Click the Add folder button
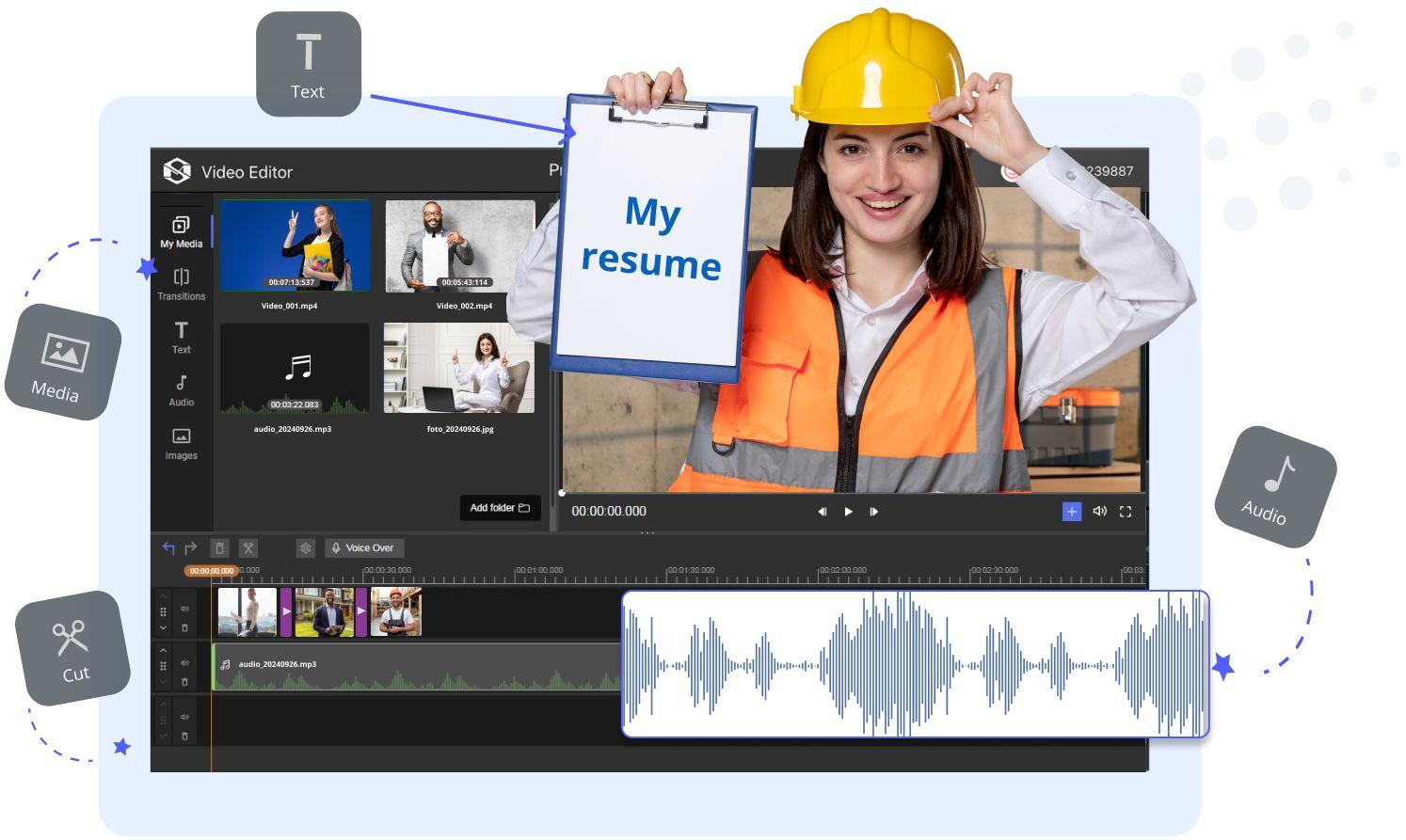 [500, 508]
